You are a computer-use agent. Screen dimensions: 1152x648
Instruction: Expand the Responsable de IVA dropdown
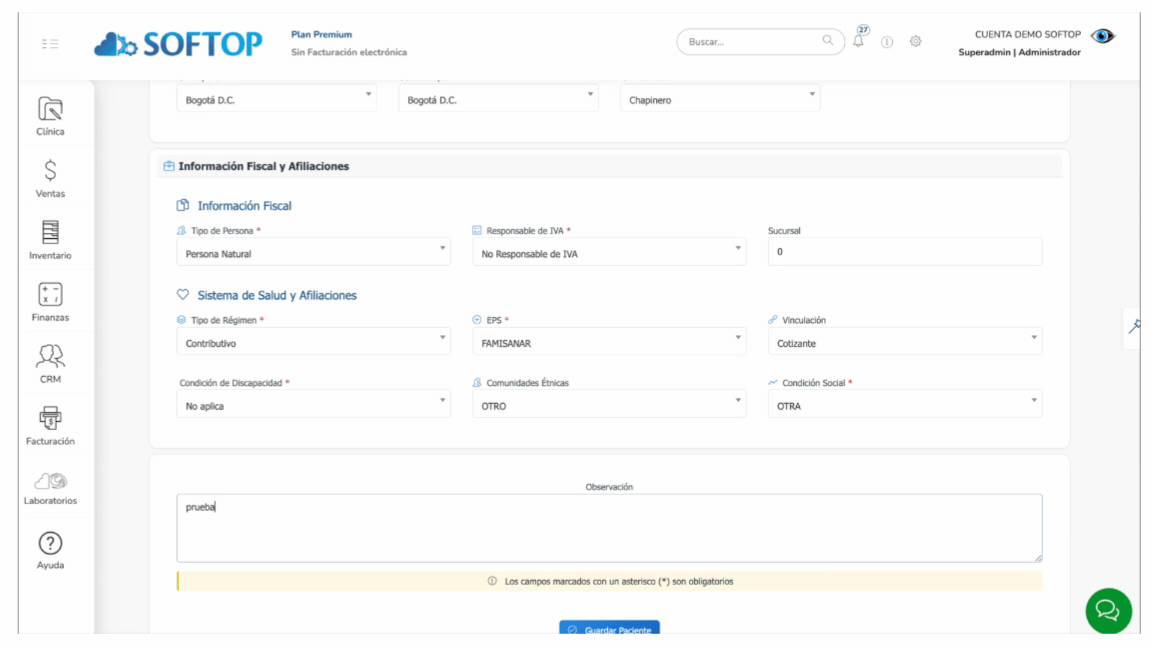(x=609, y=253)
